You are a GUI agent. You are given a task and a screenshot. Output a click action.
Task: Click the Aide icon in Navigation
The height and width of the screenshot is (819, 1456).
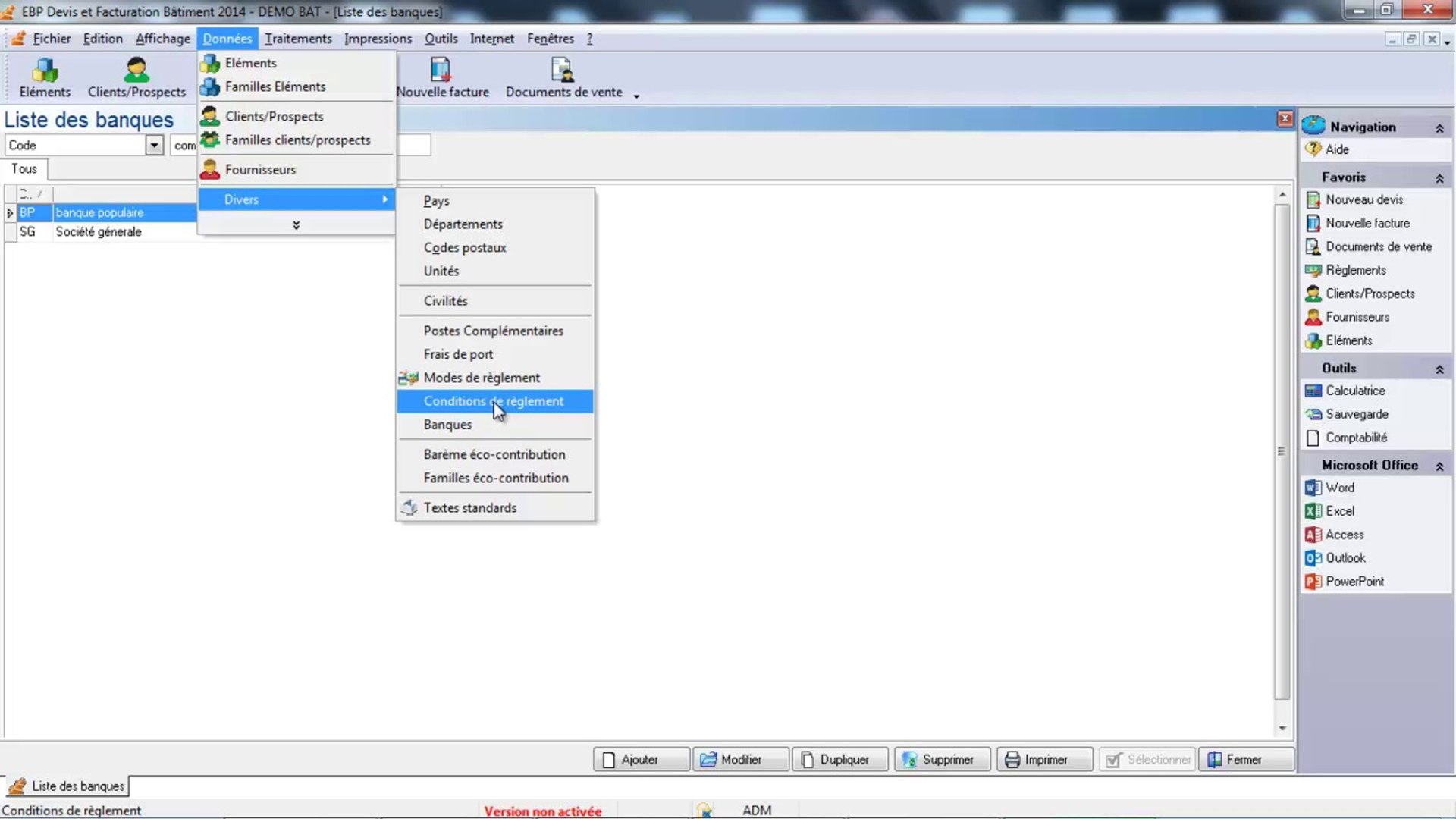click(1313, 149)
